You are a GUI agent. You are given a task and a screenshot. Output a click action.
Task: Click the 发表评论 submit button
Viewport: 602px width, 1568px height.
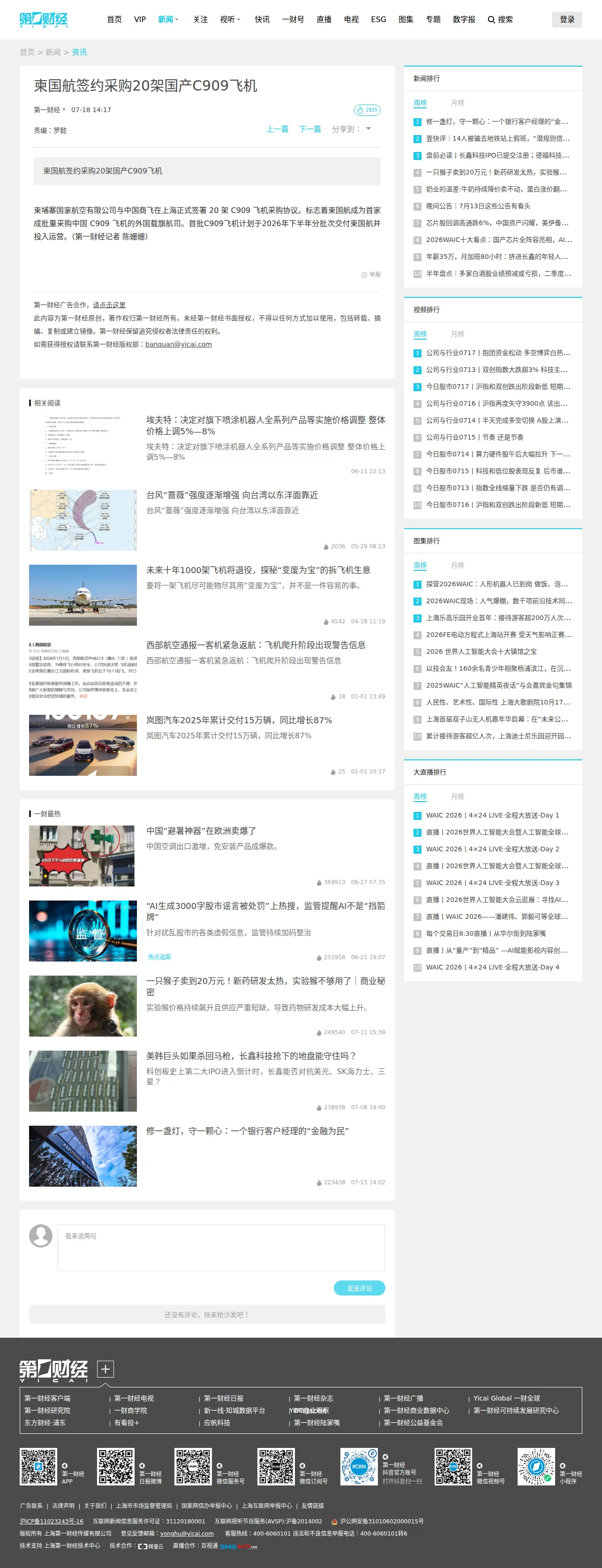click(x=359, y=1288)
